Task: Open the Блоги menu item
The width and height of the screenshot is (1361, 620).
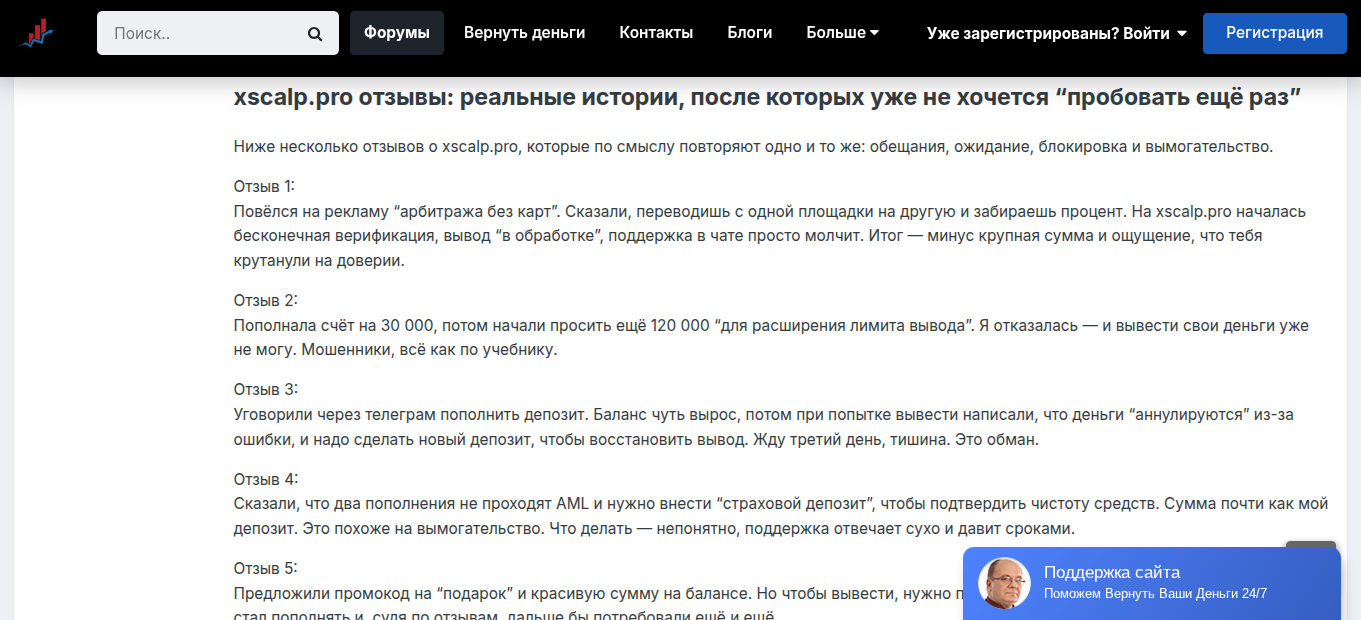Action: [x=750, y=33]
